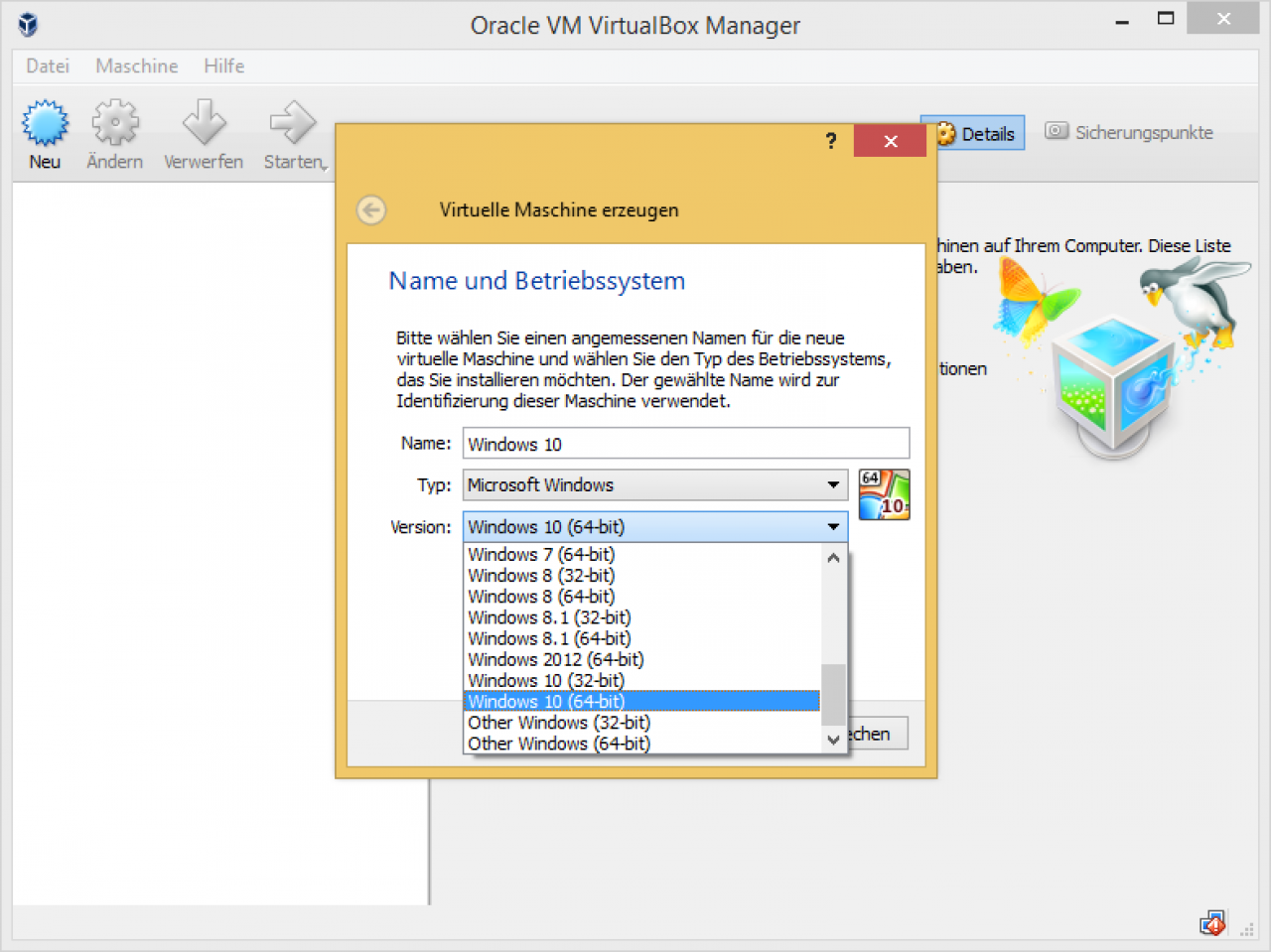Switch to Sicherungspunkte view

point(1129,132)
